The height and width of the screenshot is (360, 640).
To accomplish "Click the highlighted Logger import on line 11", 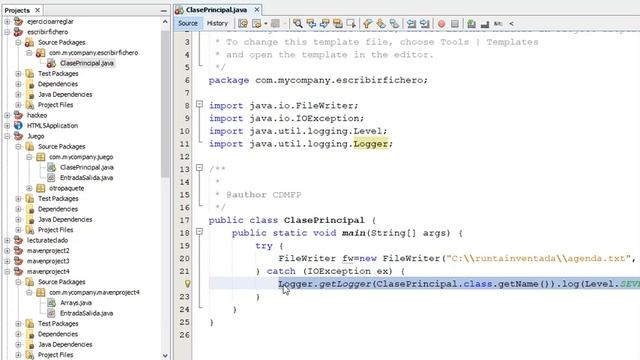I will point(371,144).
